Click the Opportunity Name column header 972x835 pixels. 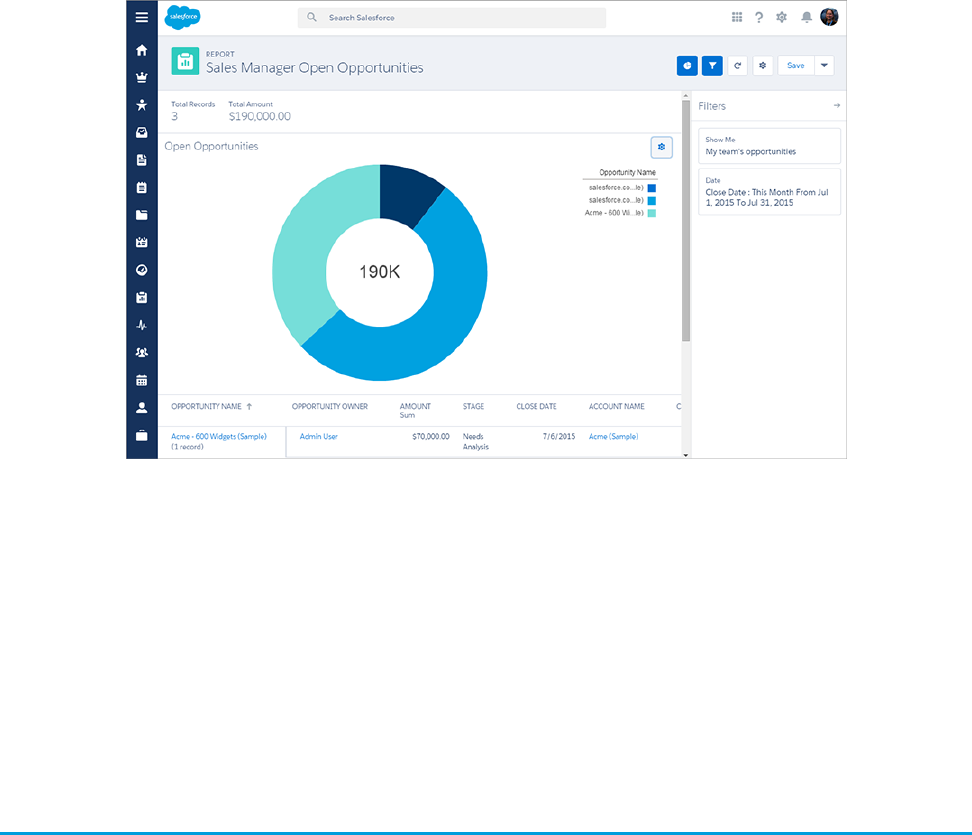(206, 407)
